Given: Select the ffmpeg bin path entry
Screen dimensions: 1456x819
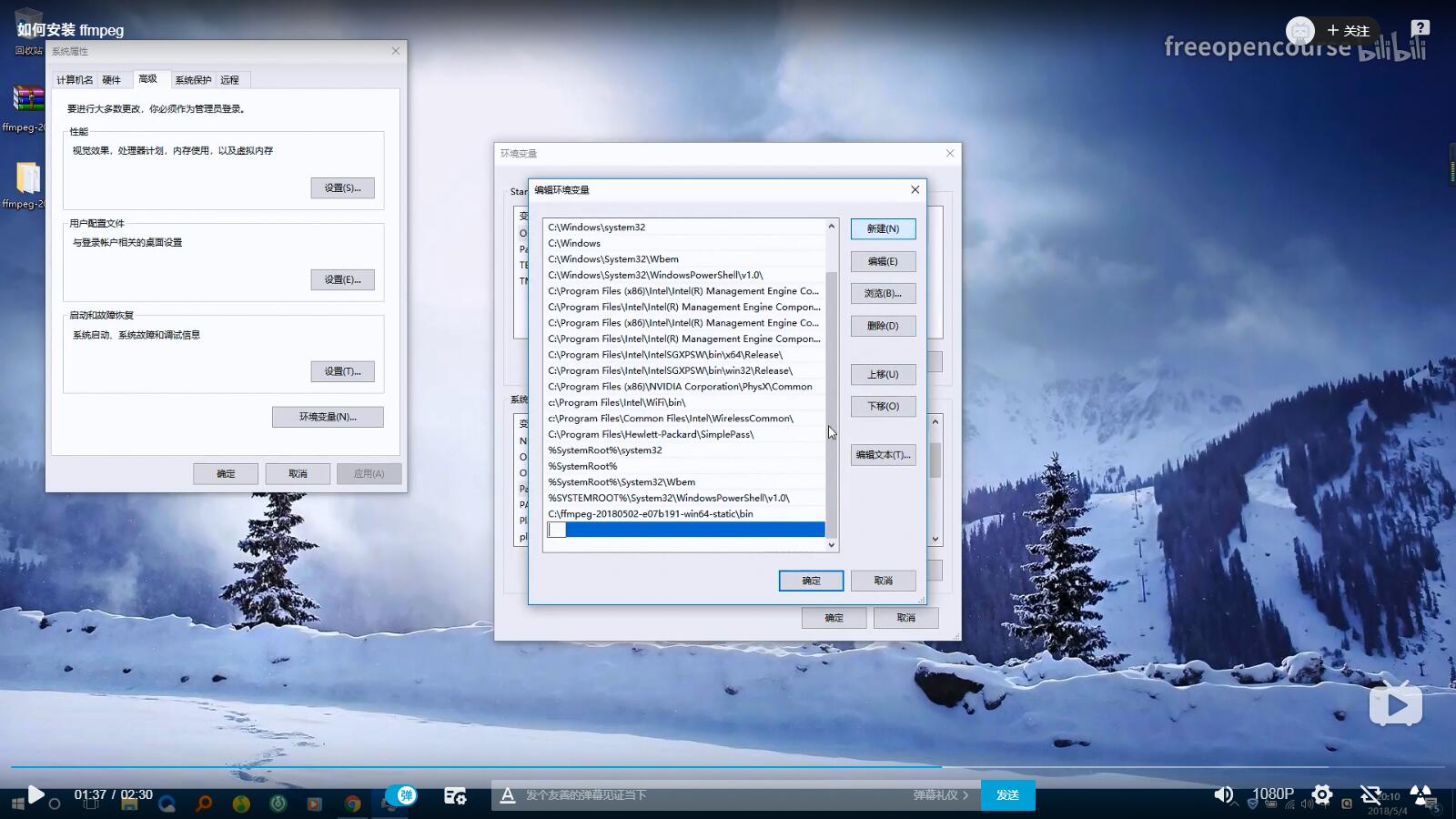Looking at the screenshot, I should pyautogui.click(x=651, y=514).
